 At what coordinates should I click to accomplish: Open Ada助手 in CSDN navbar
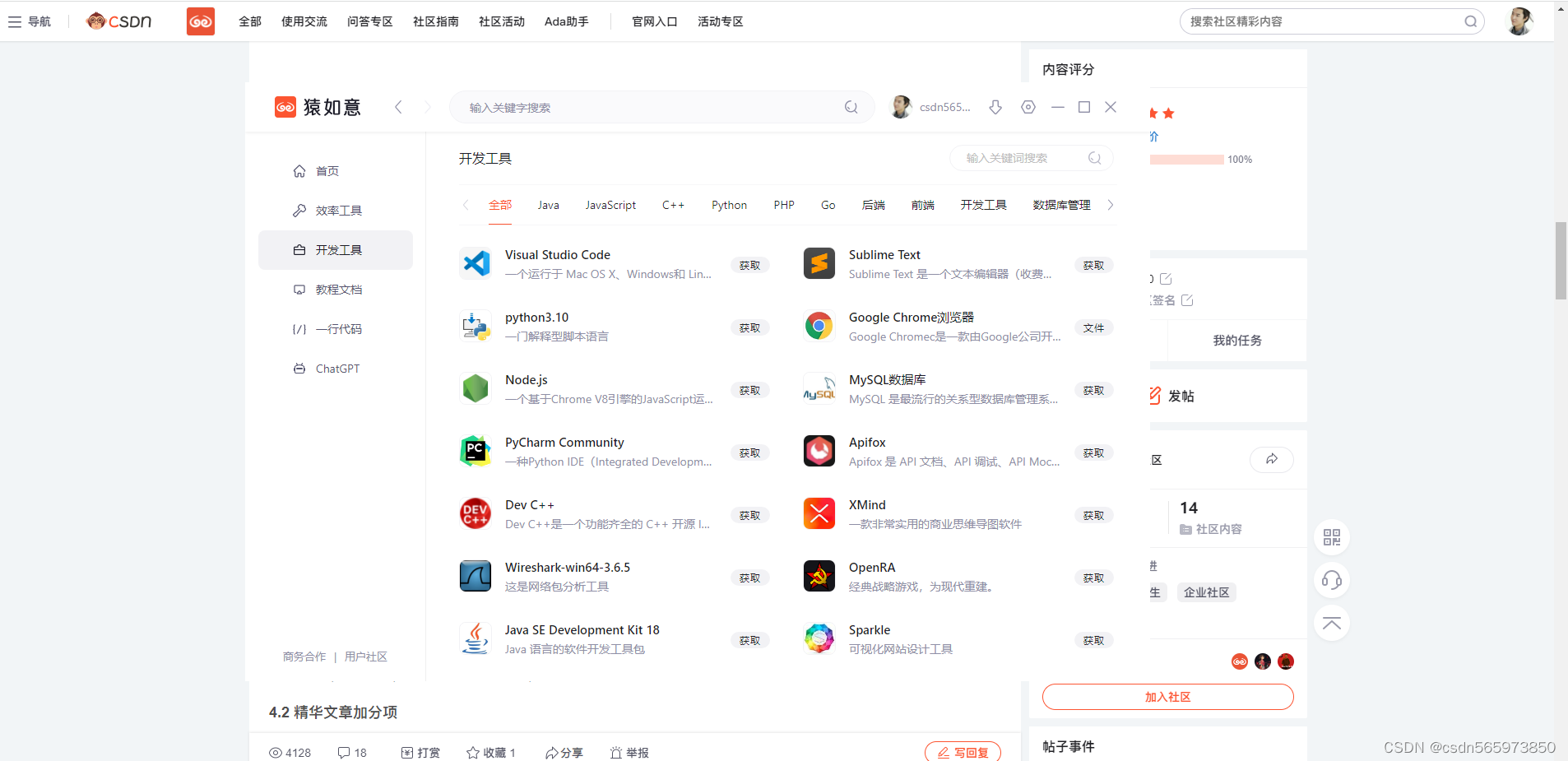coord(567,21)
